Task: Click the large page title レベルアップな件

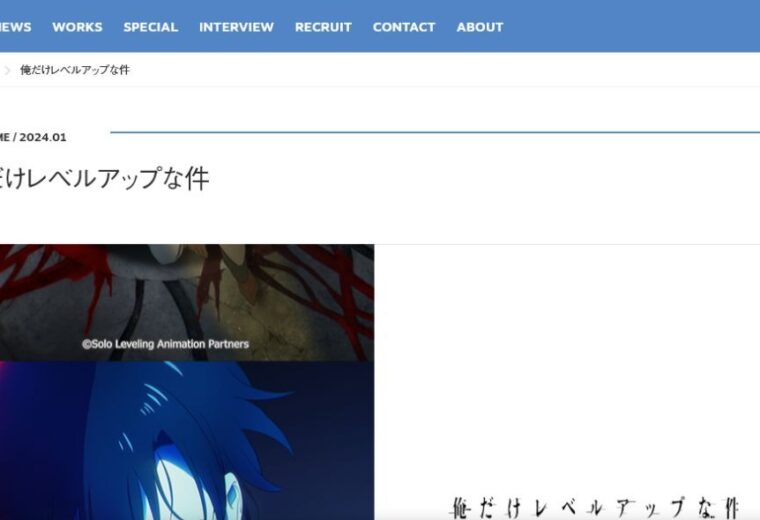Action: click(118, 178)
